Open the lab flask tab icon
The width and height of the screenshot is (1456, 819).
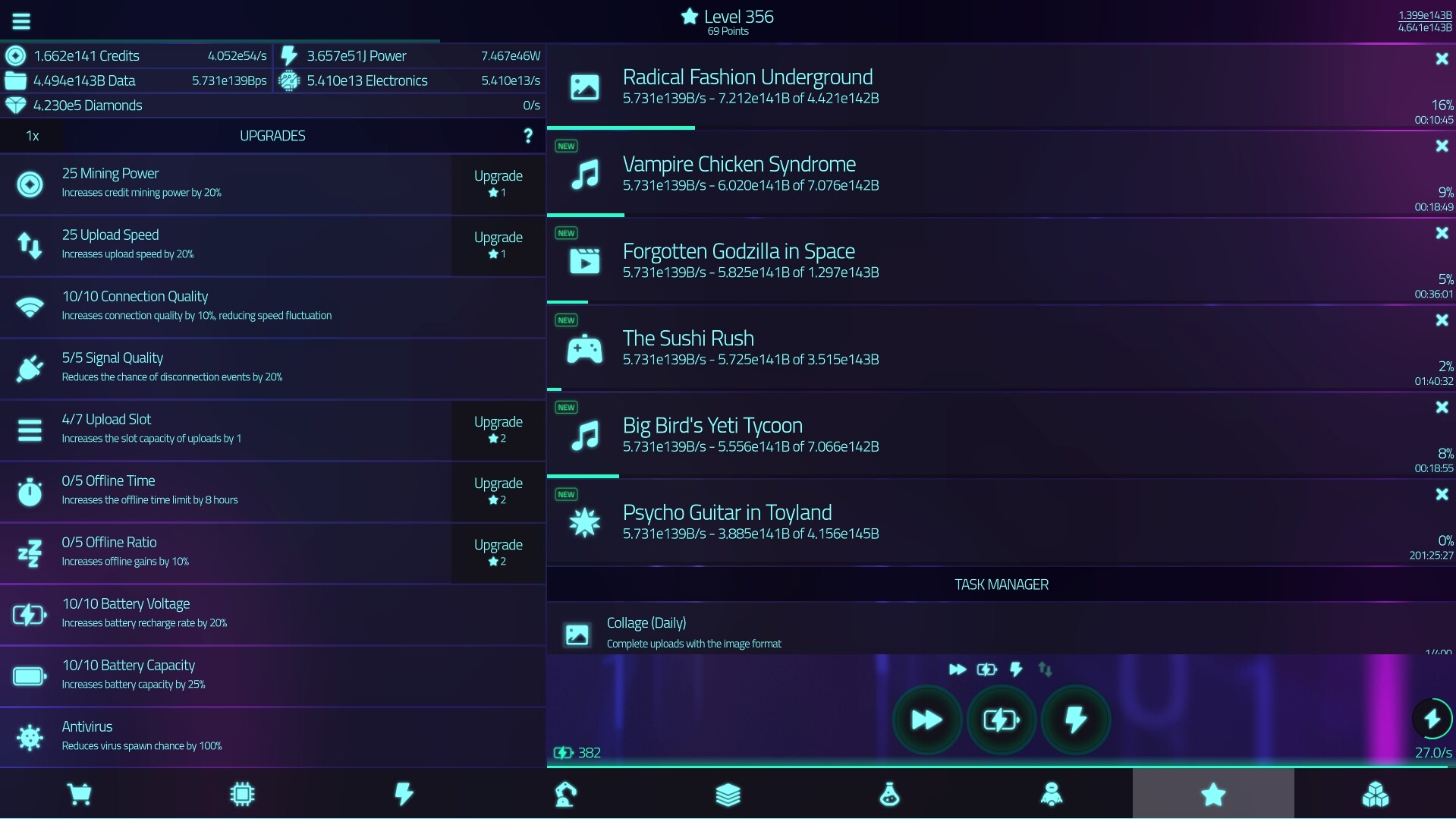pos(889,794)
